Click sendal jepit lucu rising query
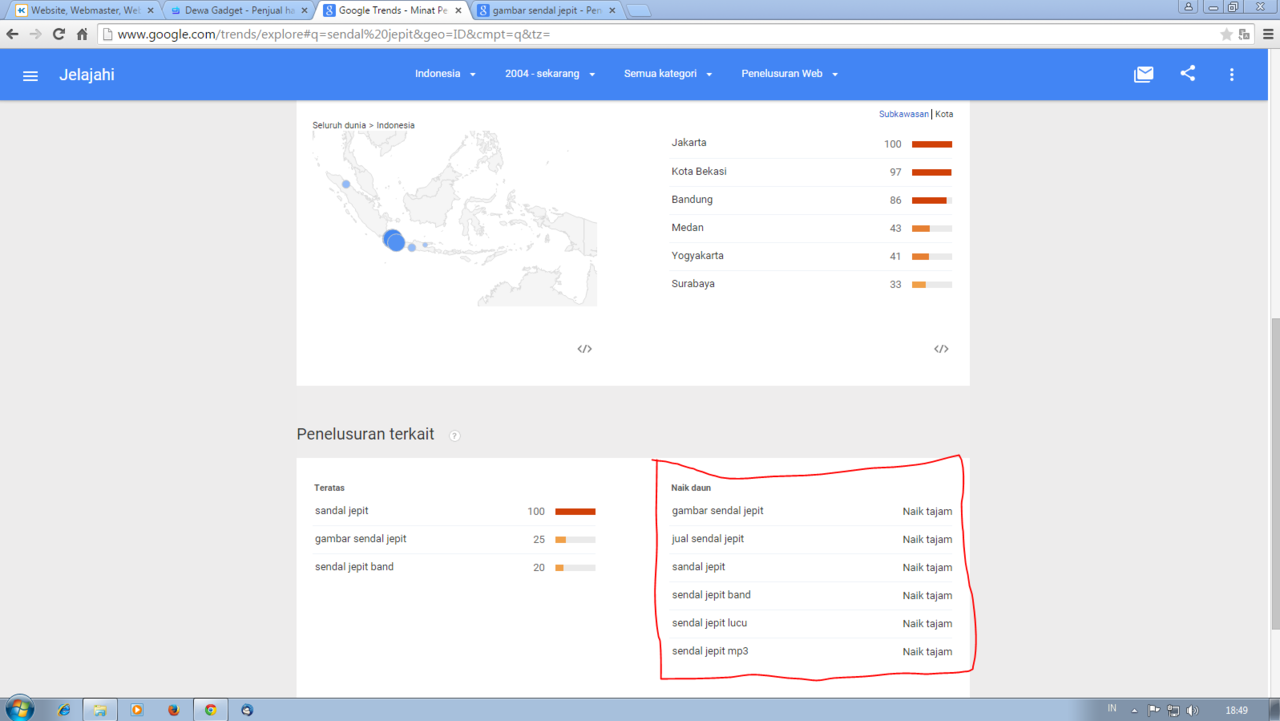Viewport: 1280px width, 721px height. 710,622
